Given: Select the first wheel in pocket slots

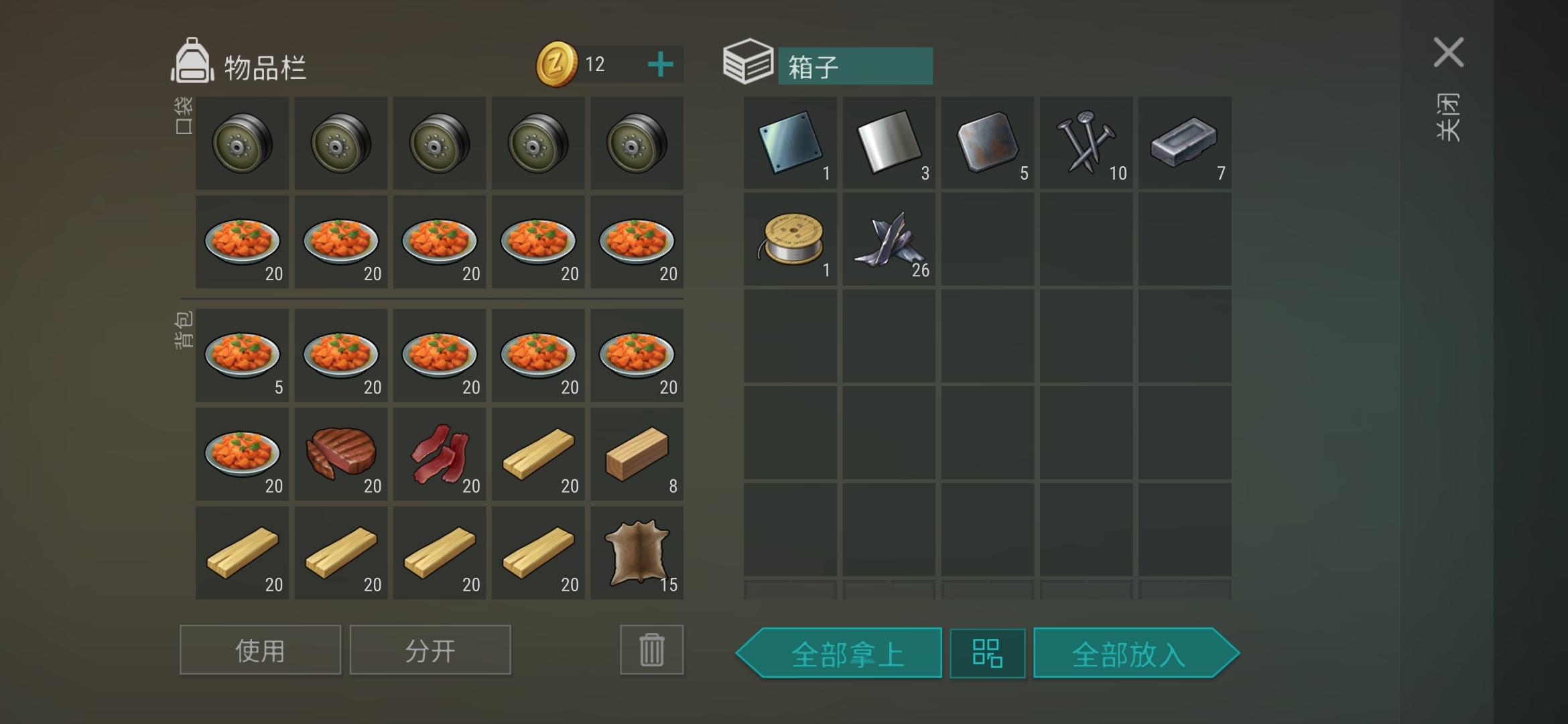Looking at the screenshot, I should pyautogui.click(x=242, y=143).
